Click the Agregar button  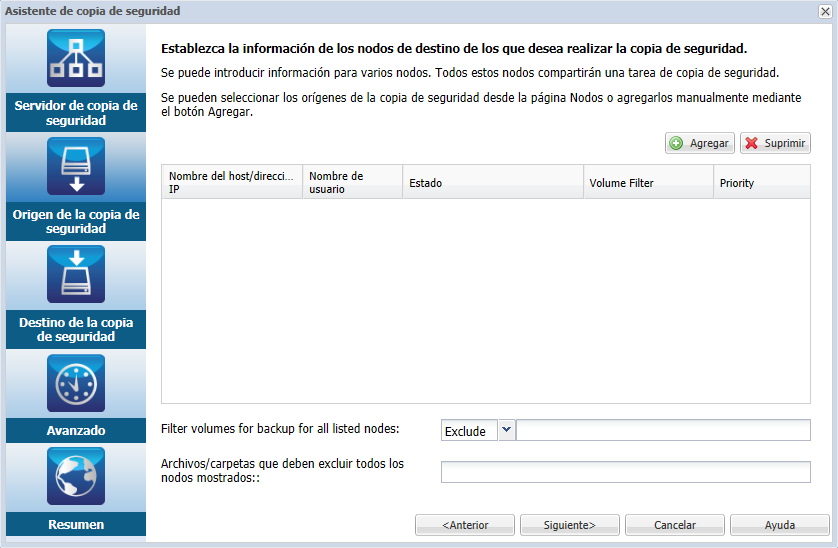(x=700, y=143)
